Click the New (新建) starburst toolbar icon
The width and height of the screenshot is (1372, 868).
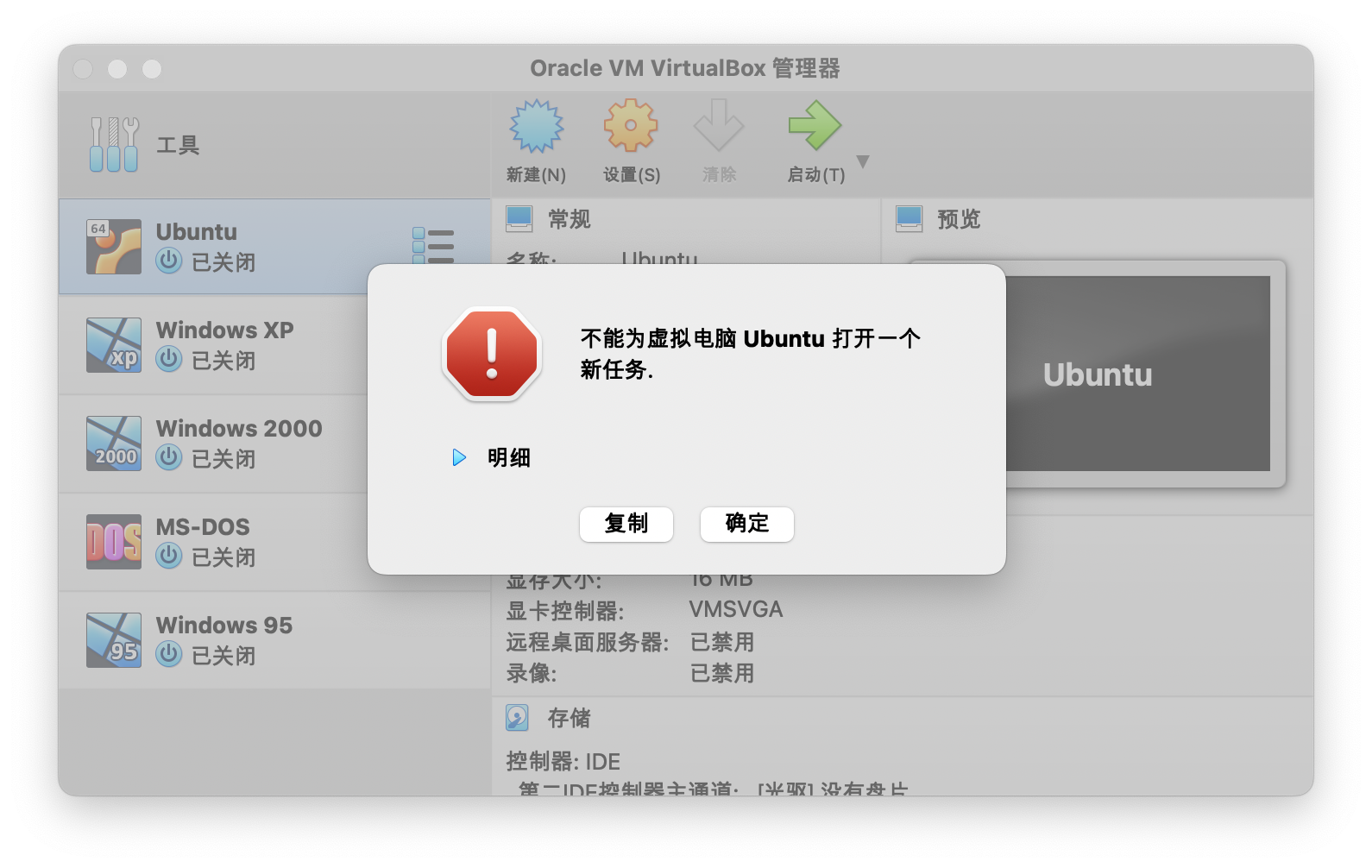(x=536, y=126)
